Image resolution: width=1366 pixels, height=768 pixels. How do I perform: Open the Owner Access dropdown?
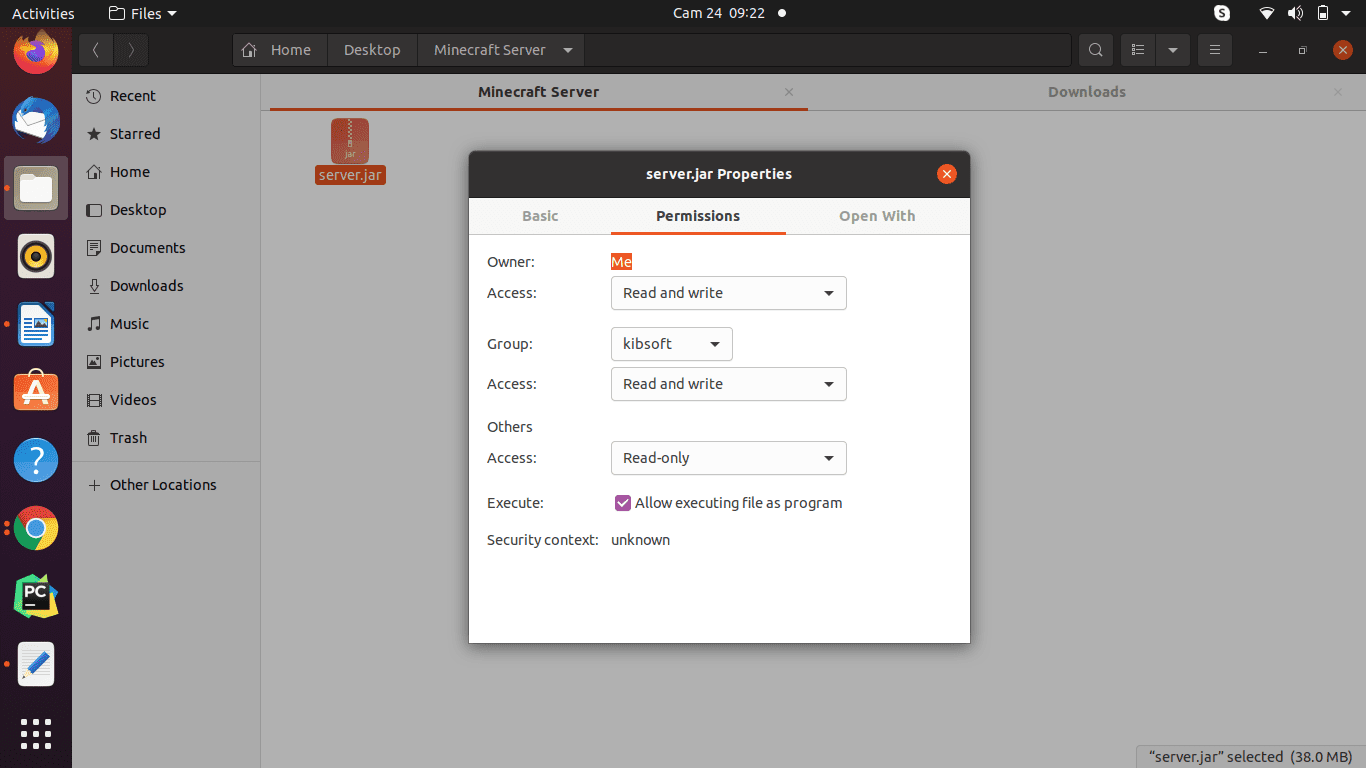[x=728, y=293]
